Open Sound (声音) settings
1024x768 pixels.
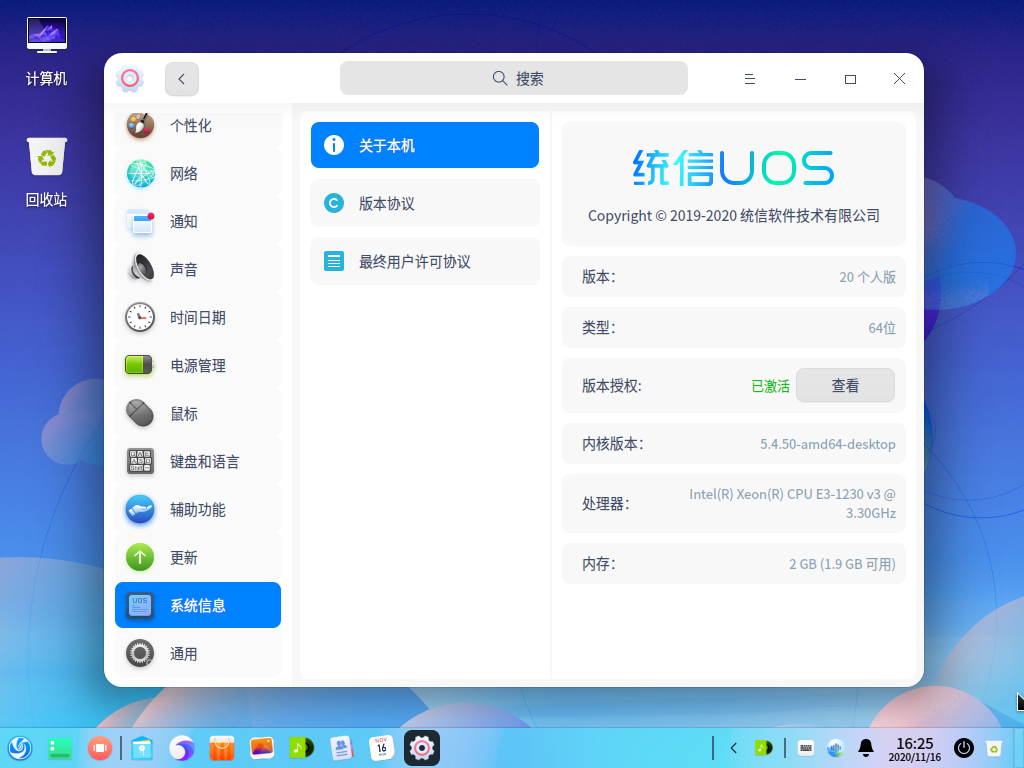pos(198,270)
